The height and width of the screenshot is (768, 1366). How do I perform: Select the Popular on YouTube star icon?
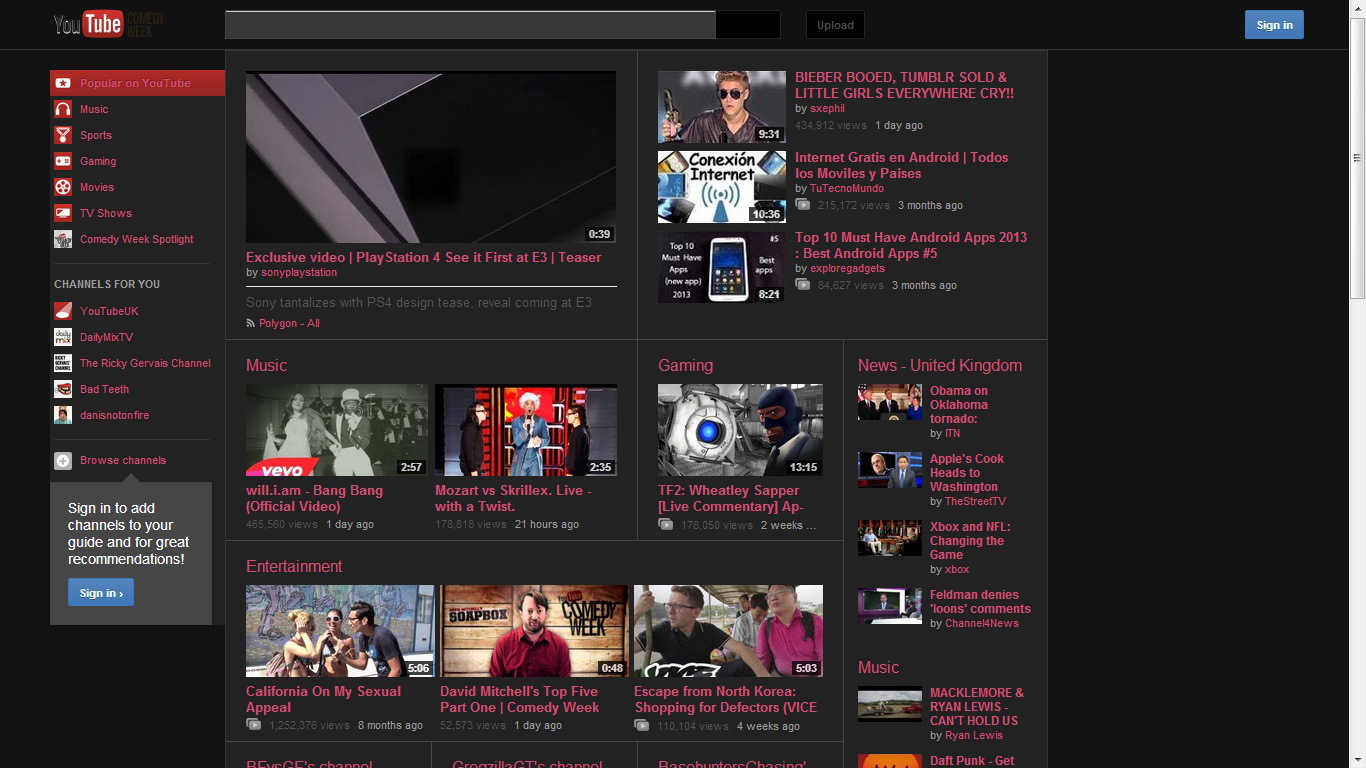63,83
